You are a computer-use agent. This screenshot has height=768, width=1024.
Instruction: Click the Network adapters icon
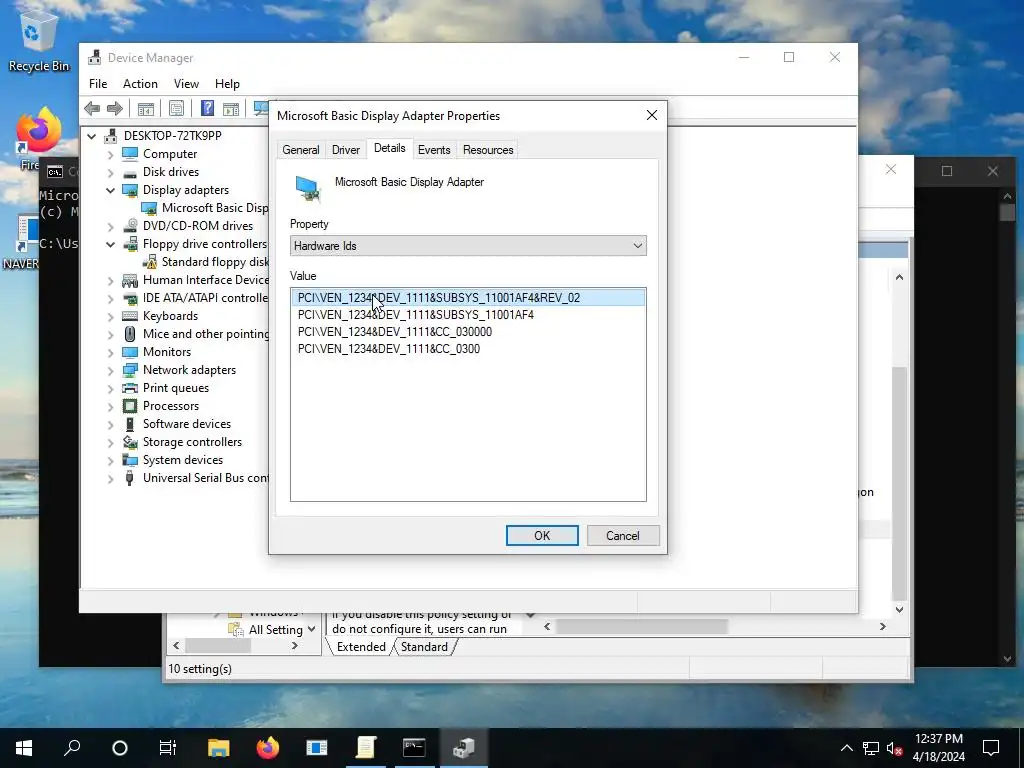click(130, 370)
